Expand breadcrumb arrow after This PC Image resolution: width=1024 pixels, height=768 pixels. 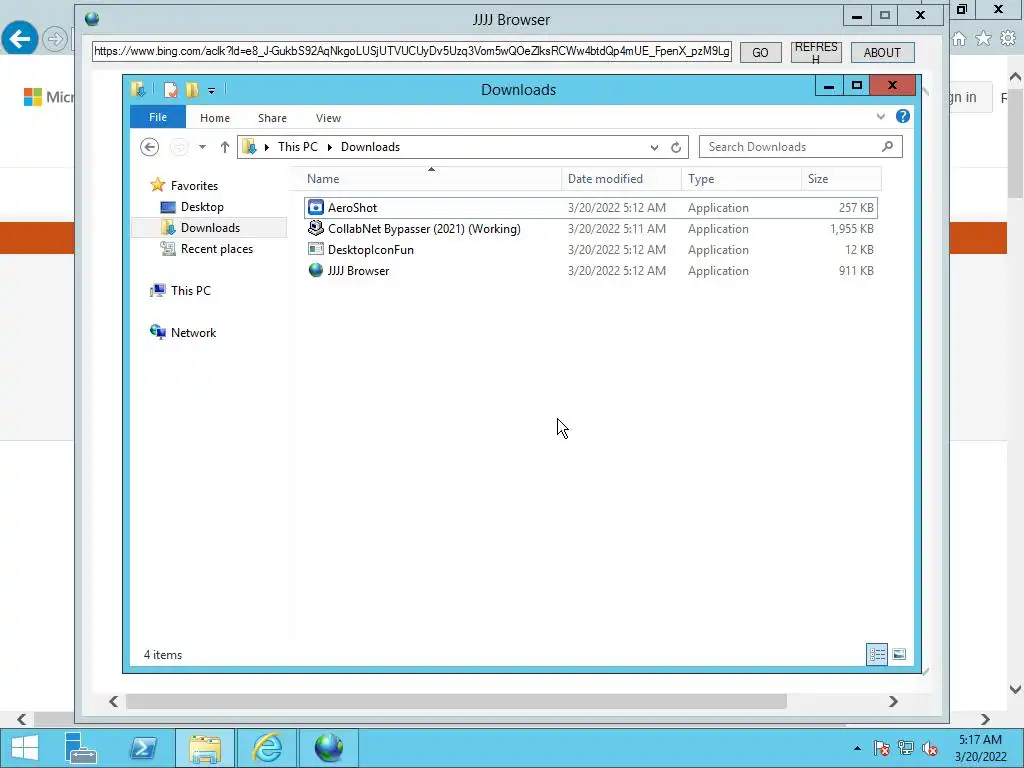(x=329, y=148)
